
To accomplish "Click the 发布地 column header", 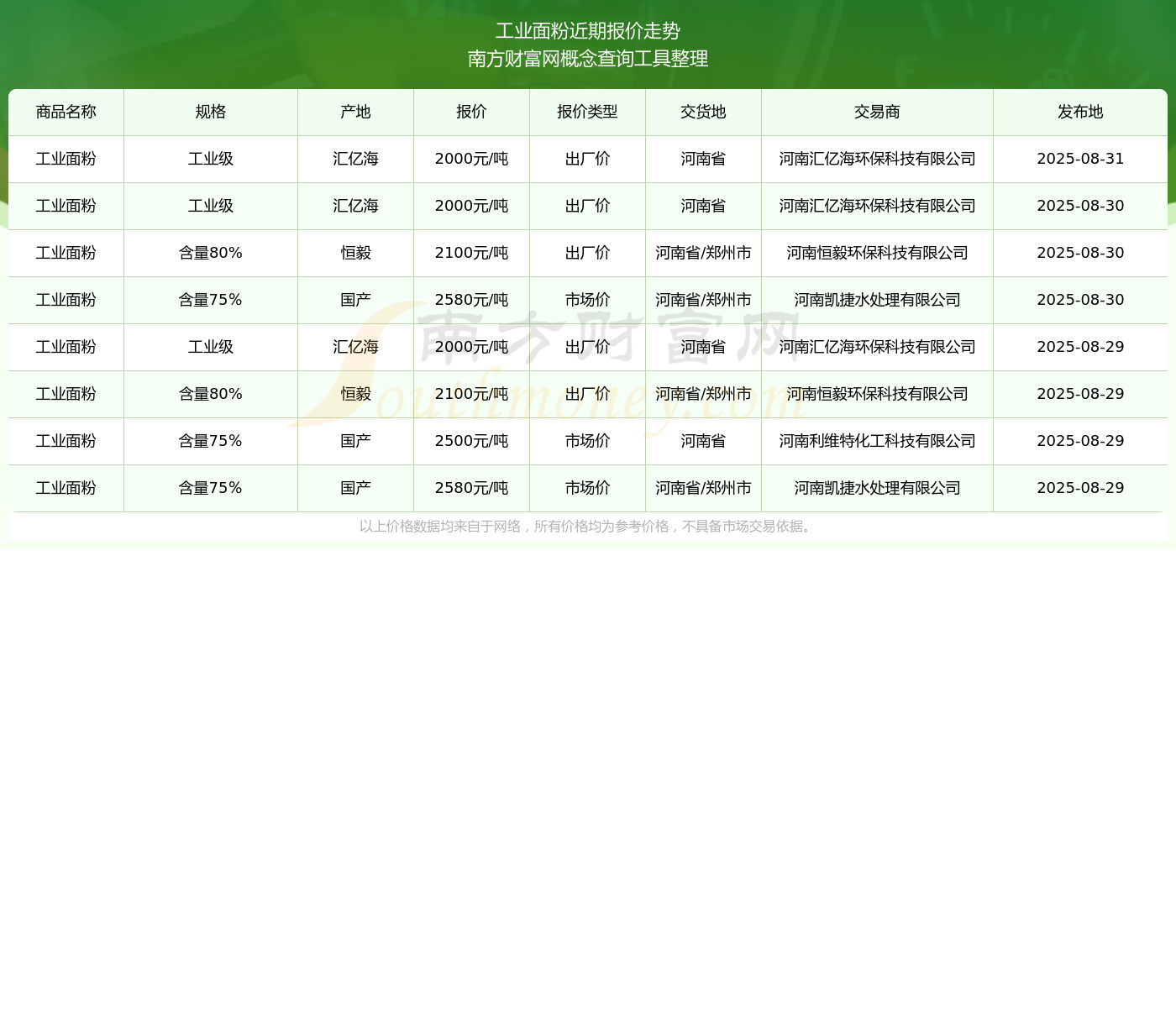I will point(1081,112).
